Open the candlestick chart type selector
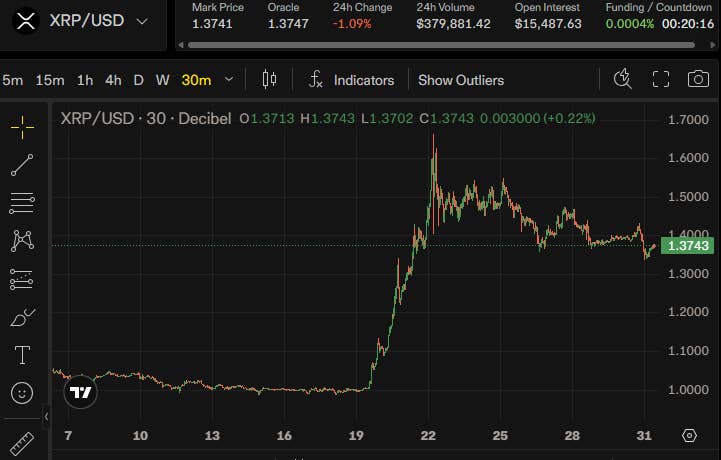The height and width of the screenshot is (460, 721). (269, 80)
